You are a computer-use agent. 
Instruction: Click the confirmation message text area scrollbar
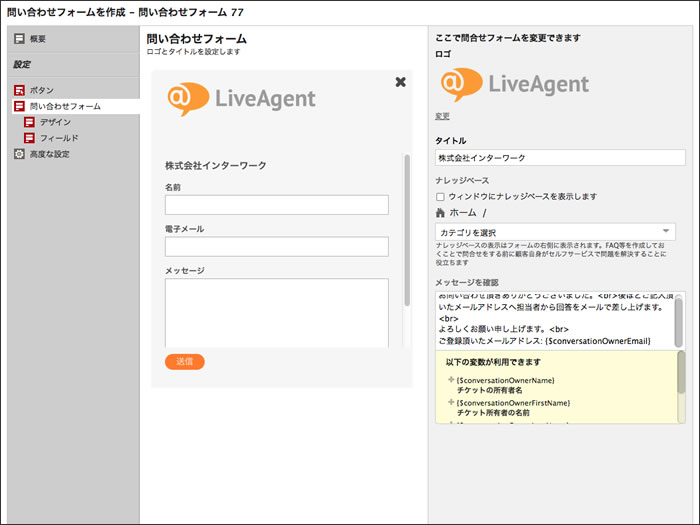pos(679,321)
